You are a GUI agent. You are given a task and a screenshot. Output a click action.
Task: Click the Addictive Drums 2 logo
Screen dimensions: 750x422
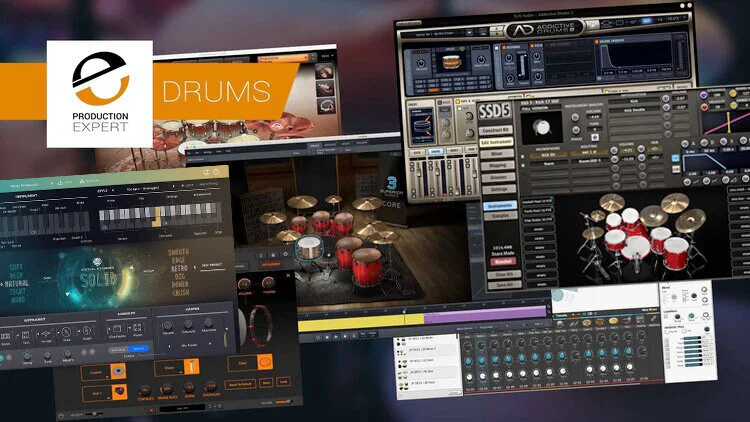545,29
